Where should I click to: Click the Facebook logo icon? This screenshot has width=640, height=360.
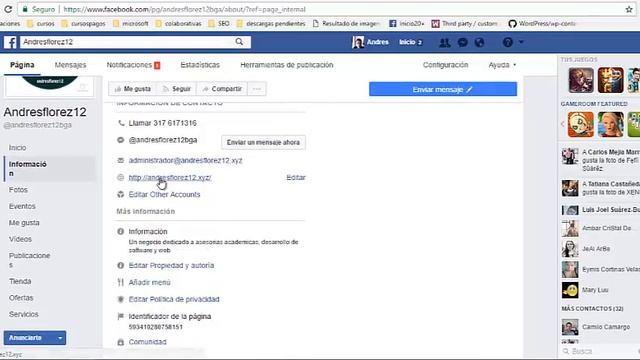(10, 42)
